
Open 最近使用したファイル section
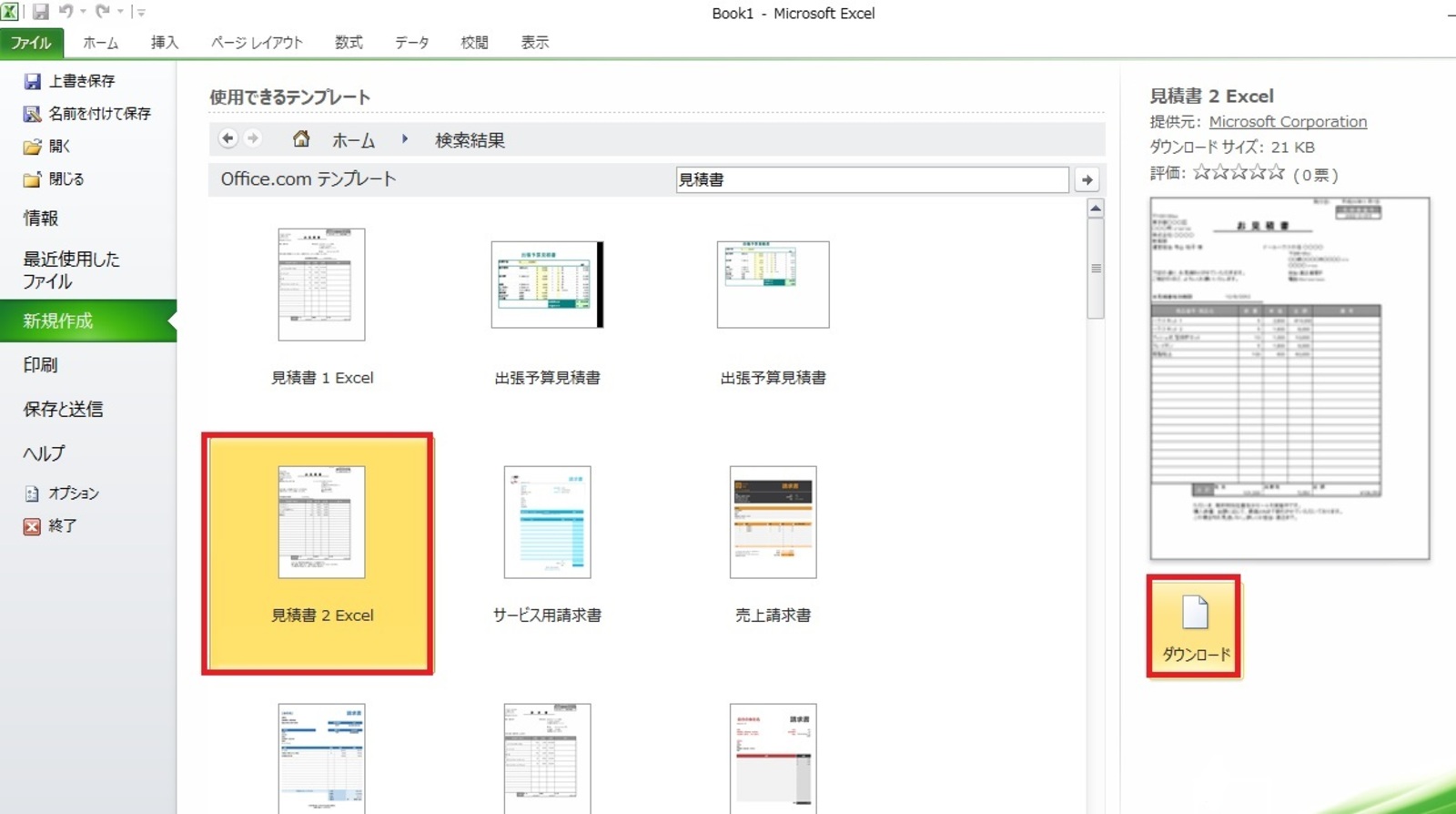tap(71, 270)
